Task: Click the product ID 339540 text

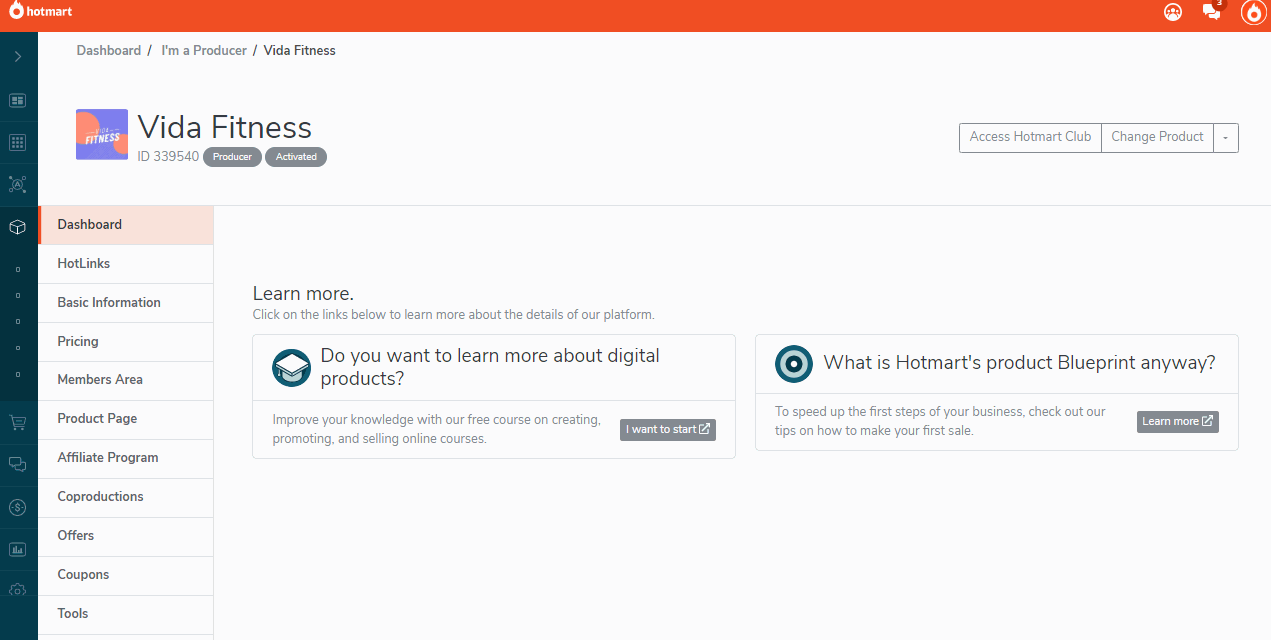Action: coord(168,156)
